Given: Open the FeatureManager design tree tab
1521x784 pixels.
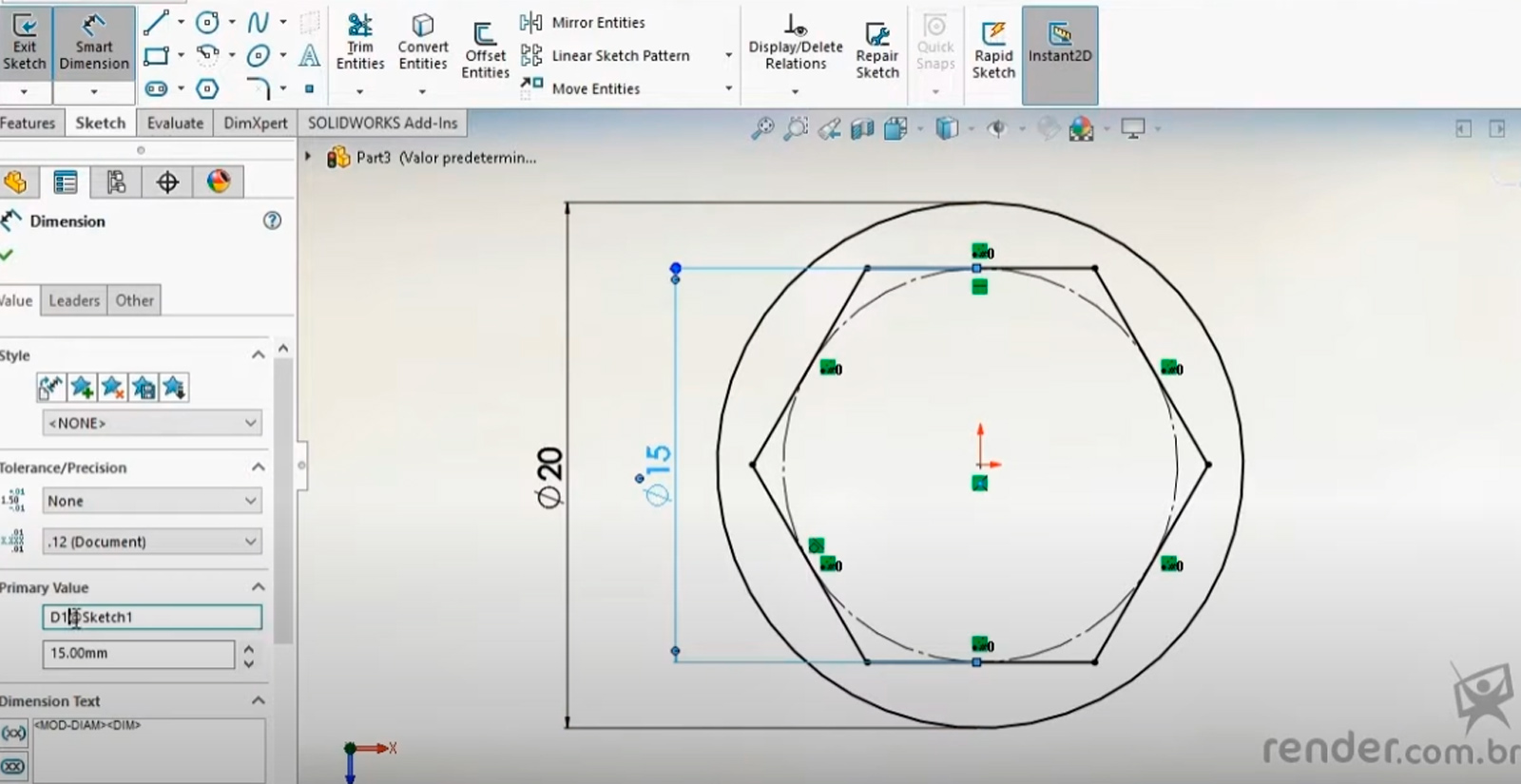Looking at the screenshot, I should point(15,182).
